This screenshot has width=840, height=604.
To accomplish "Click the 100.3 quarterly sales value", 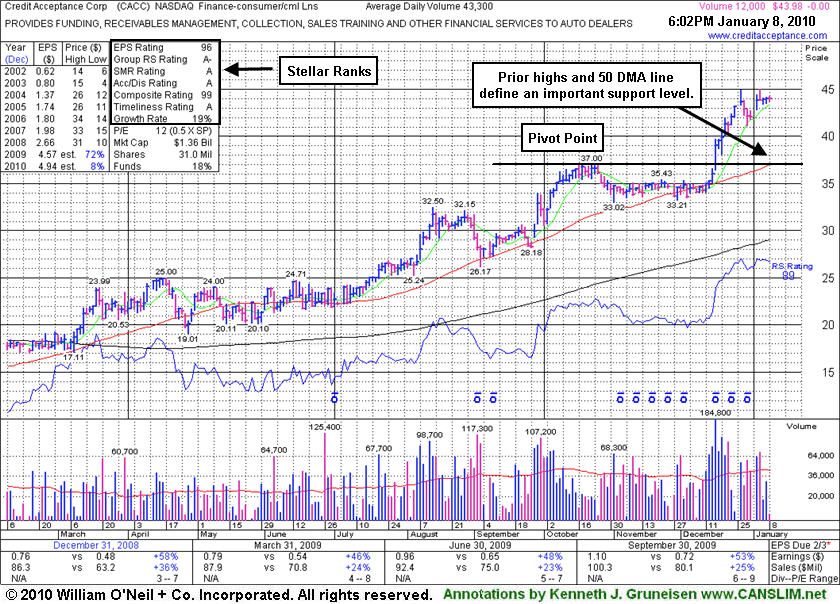I will pos(599,567).
